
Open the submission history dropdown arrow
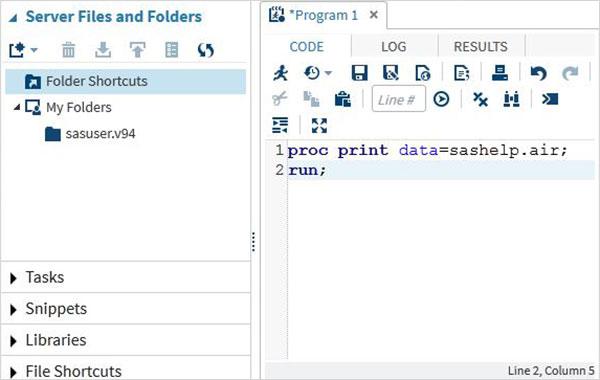[x=328, y=73]
